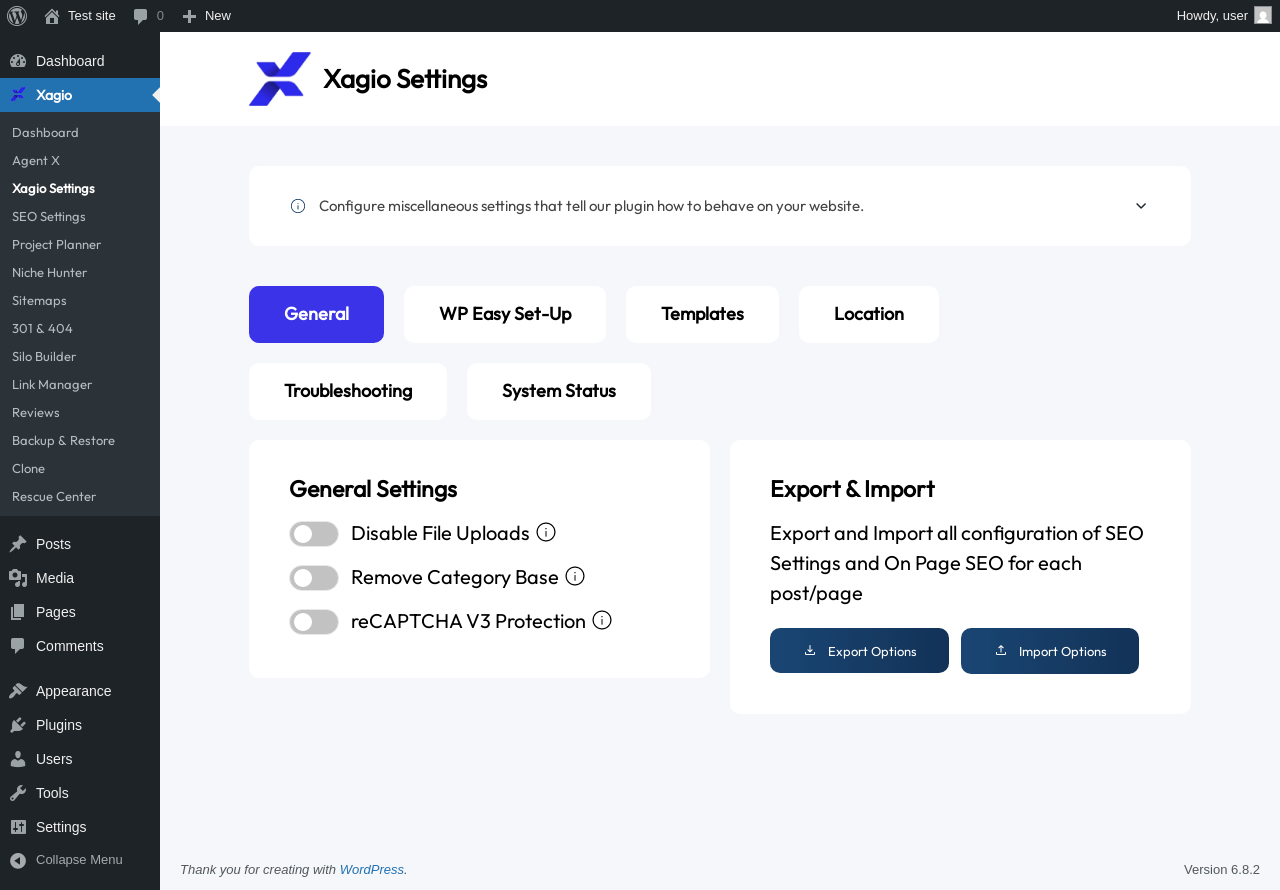Show info for Remove Category Base

(575, 576)
